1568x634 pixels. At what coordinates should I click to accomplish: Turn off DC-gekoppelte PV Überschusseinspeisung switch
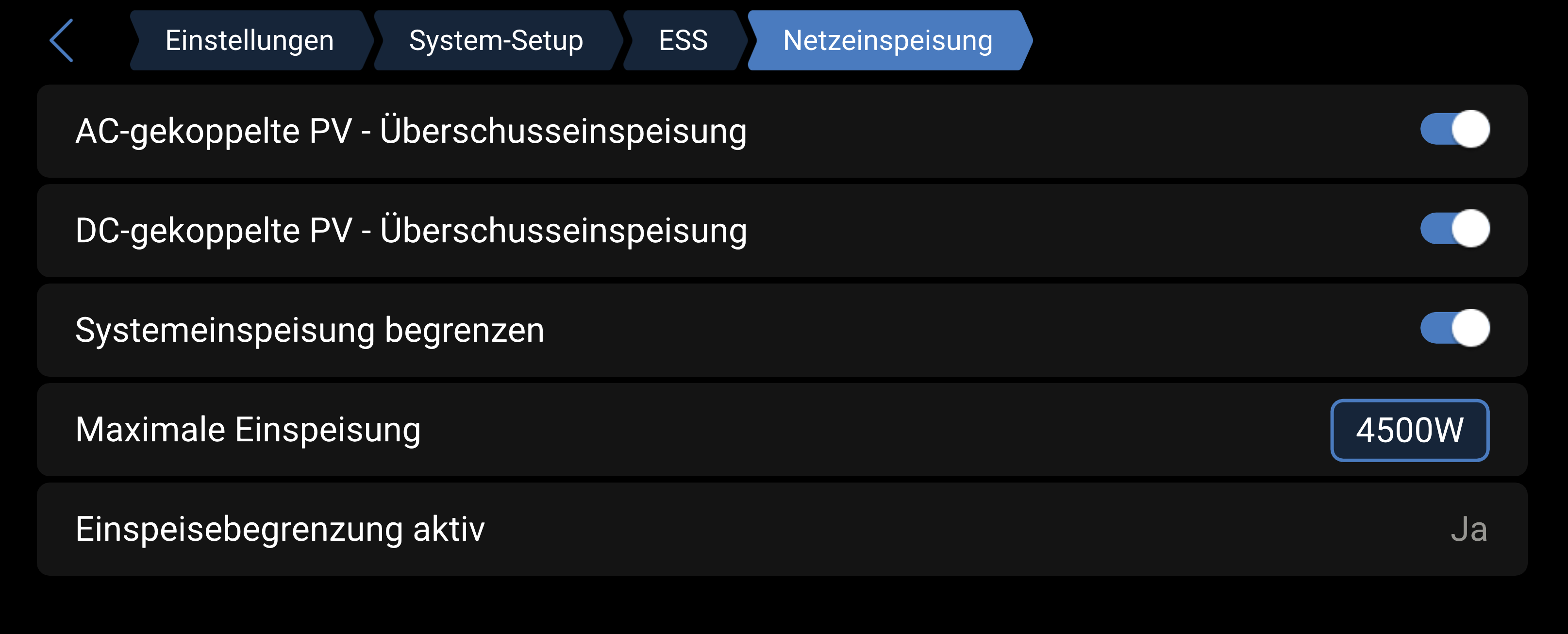(1455, 229)
